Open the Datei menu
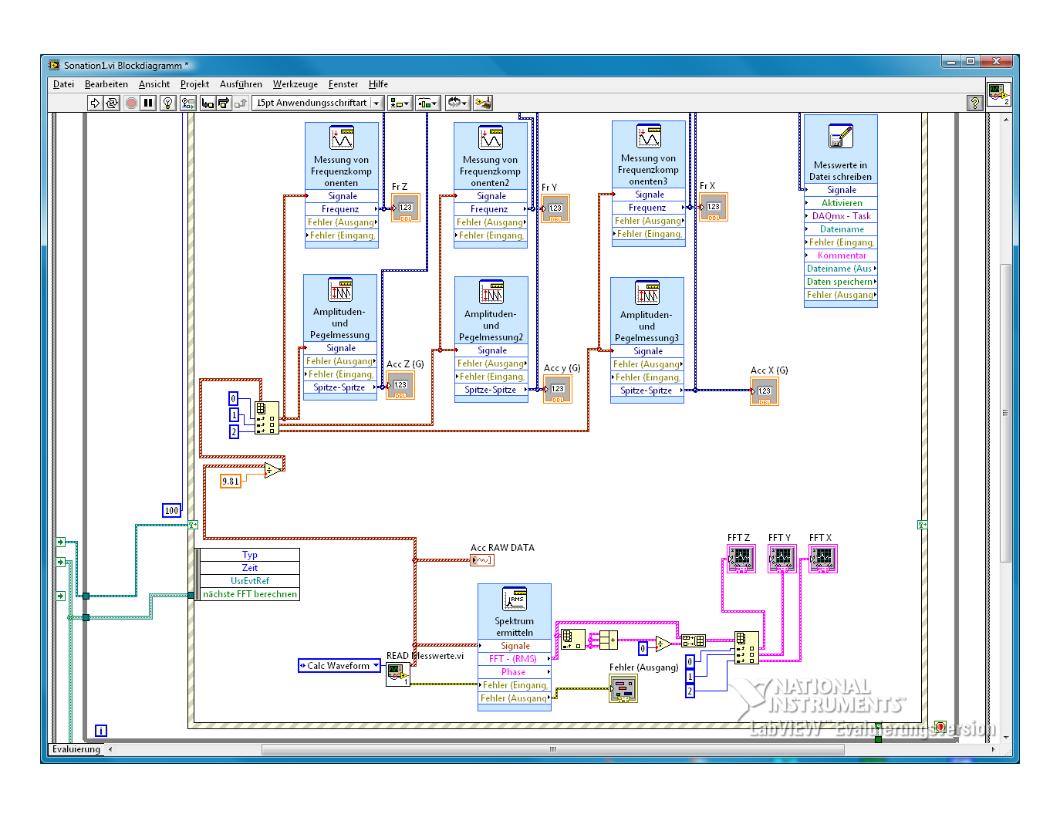The width and height of the screenshot is (1056, 816). (63, 84)
